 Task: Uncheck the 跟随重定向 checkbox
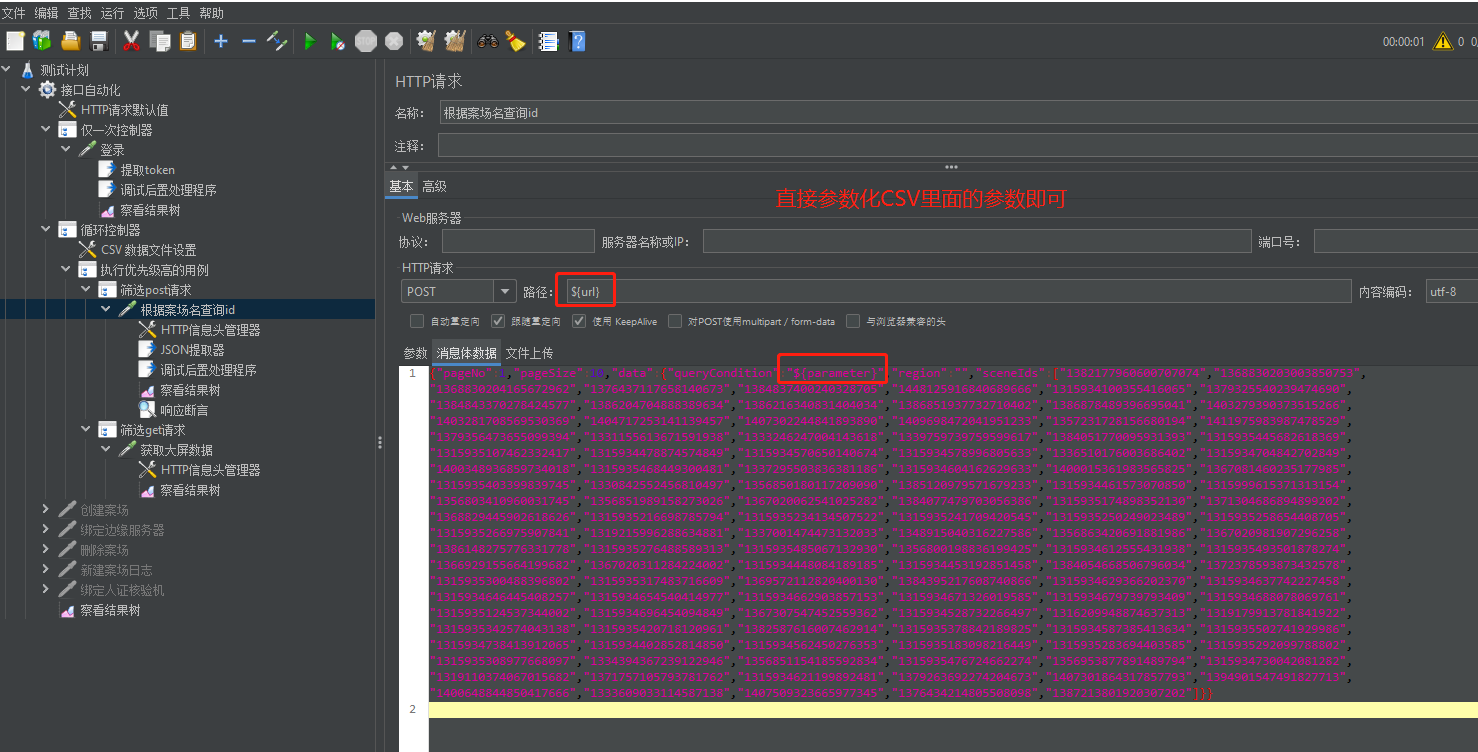point(498,321)
